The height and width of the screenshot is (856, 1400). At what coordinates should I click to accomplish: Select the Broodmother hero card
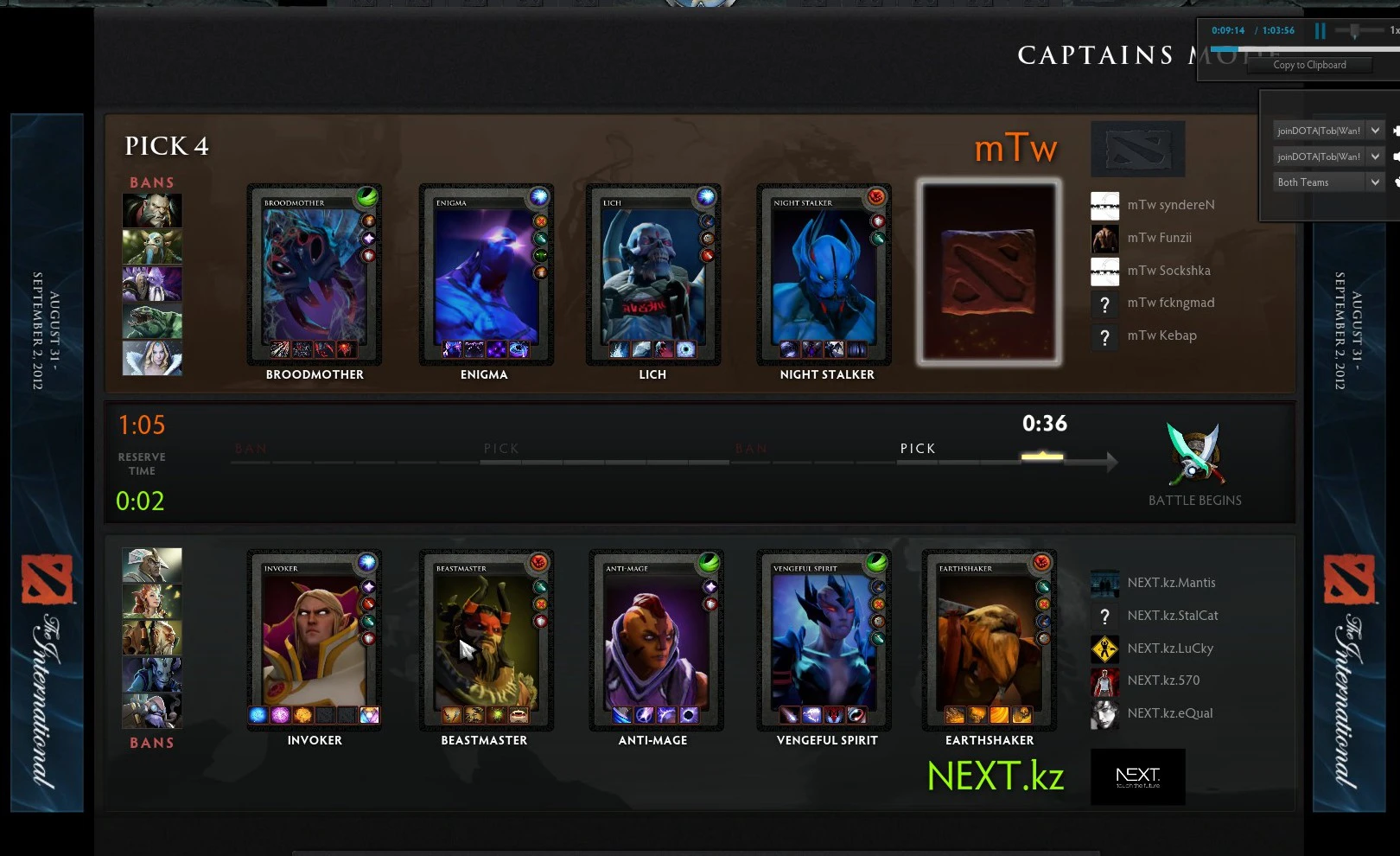[315, 276]
